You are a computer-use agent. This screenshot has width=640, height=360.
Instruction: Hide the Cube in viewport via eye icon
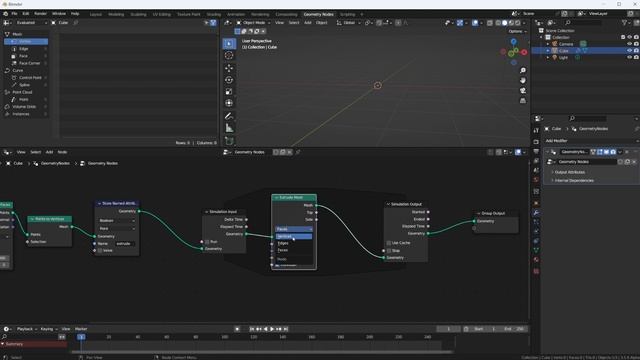point(629,51)
